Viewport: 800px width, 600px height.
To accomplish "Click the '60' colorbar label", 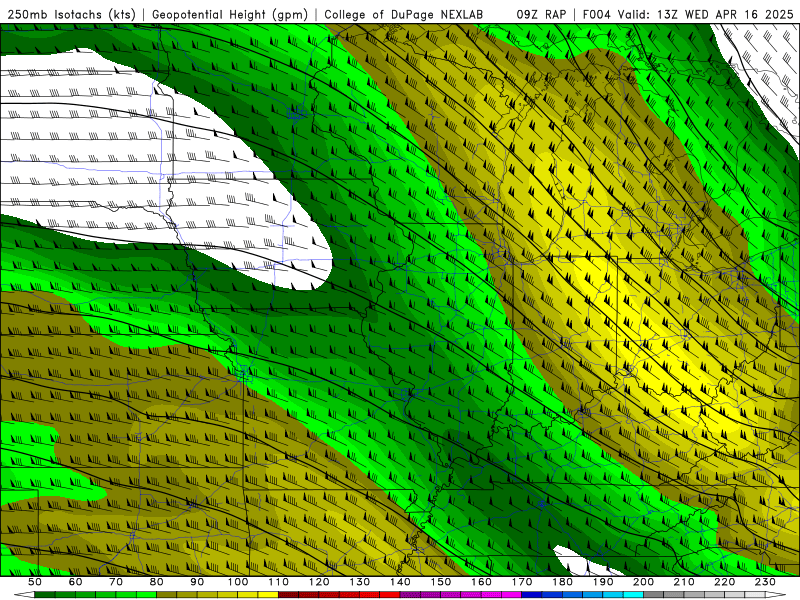I will 75,582.
